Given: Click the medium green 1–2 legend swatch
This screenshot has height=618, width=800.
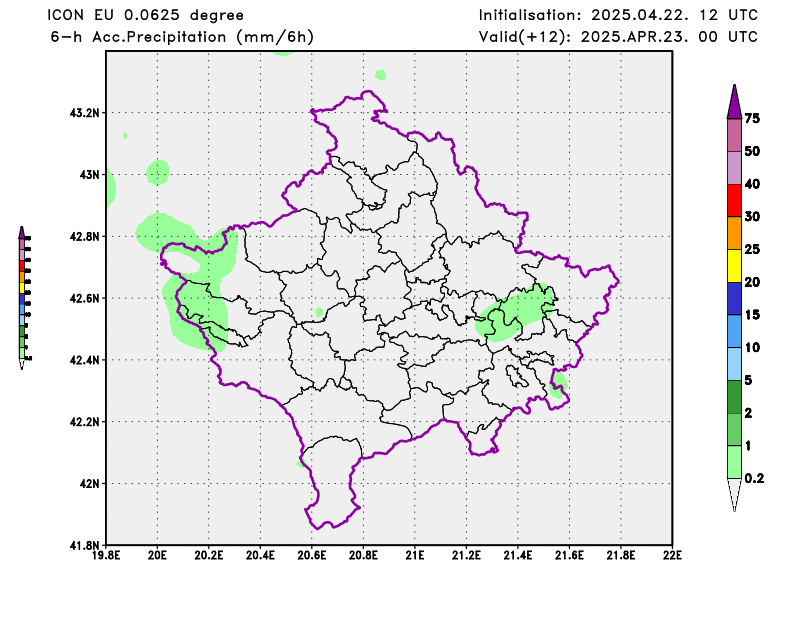Looking at the screenshot, I should 734,429.
